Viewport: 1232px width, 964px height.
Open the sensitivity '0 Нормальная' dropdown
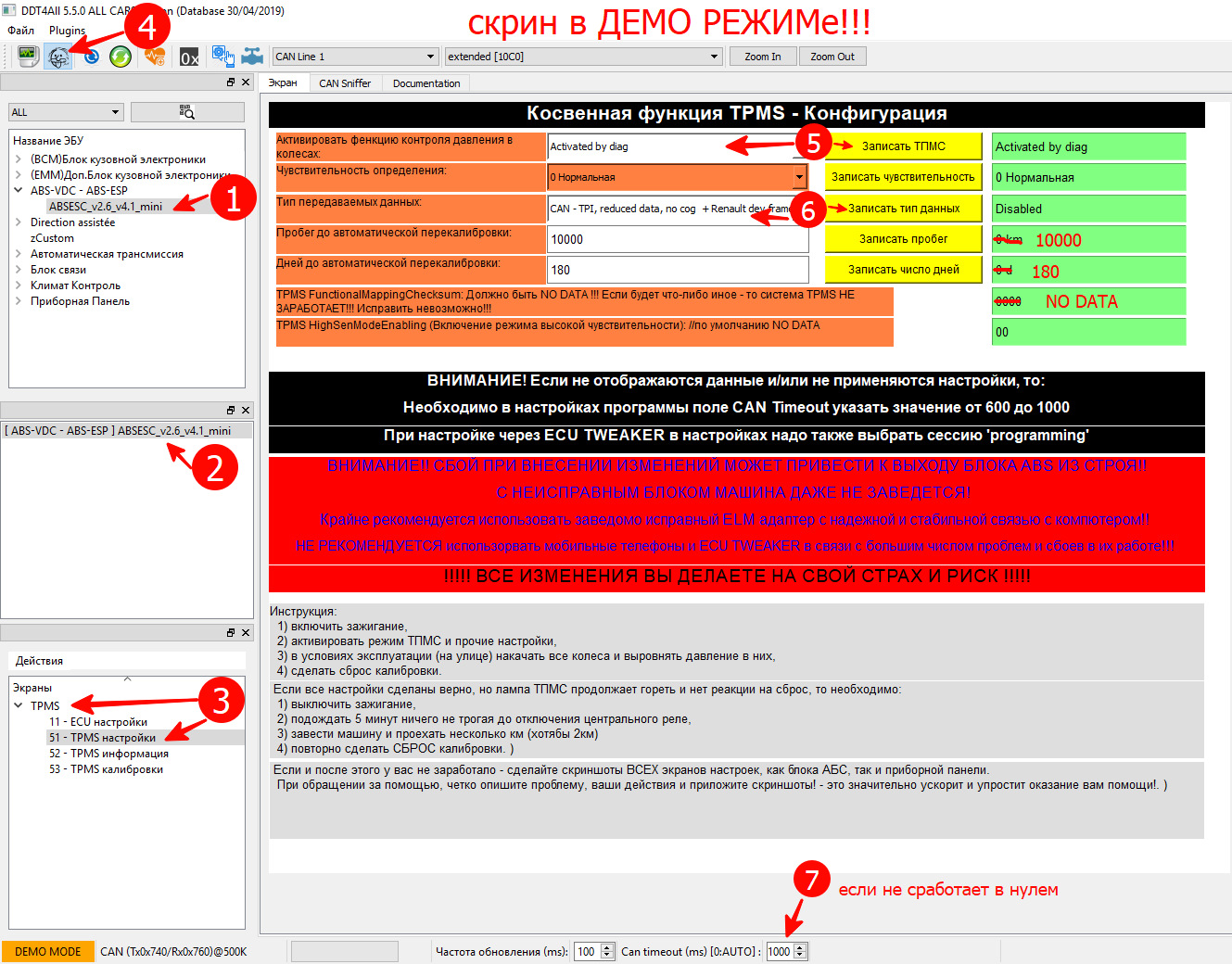[678, 177]
